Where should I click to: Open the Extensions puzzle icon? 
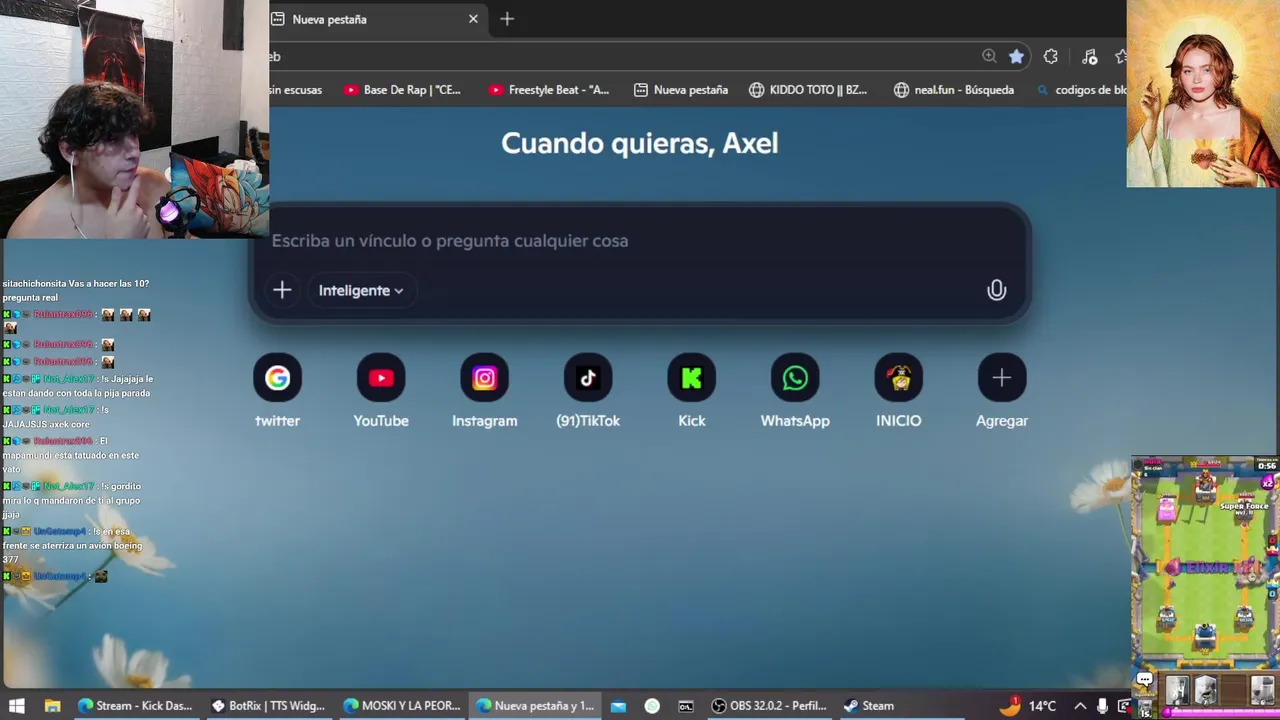pyautogui.click(x=1050, y=56)
